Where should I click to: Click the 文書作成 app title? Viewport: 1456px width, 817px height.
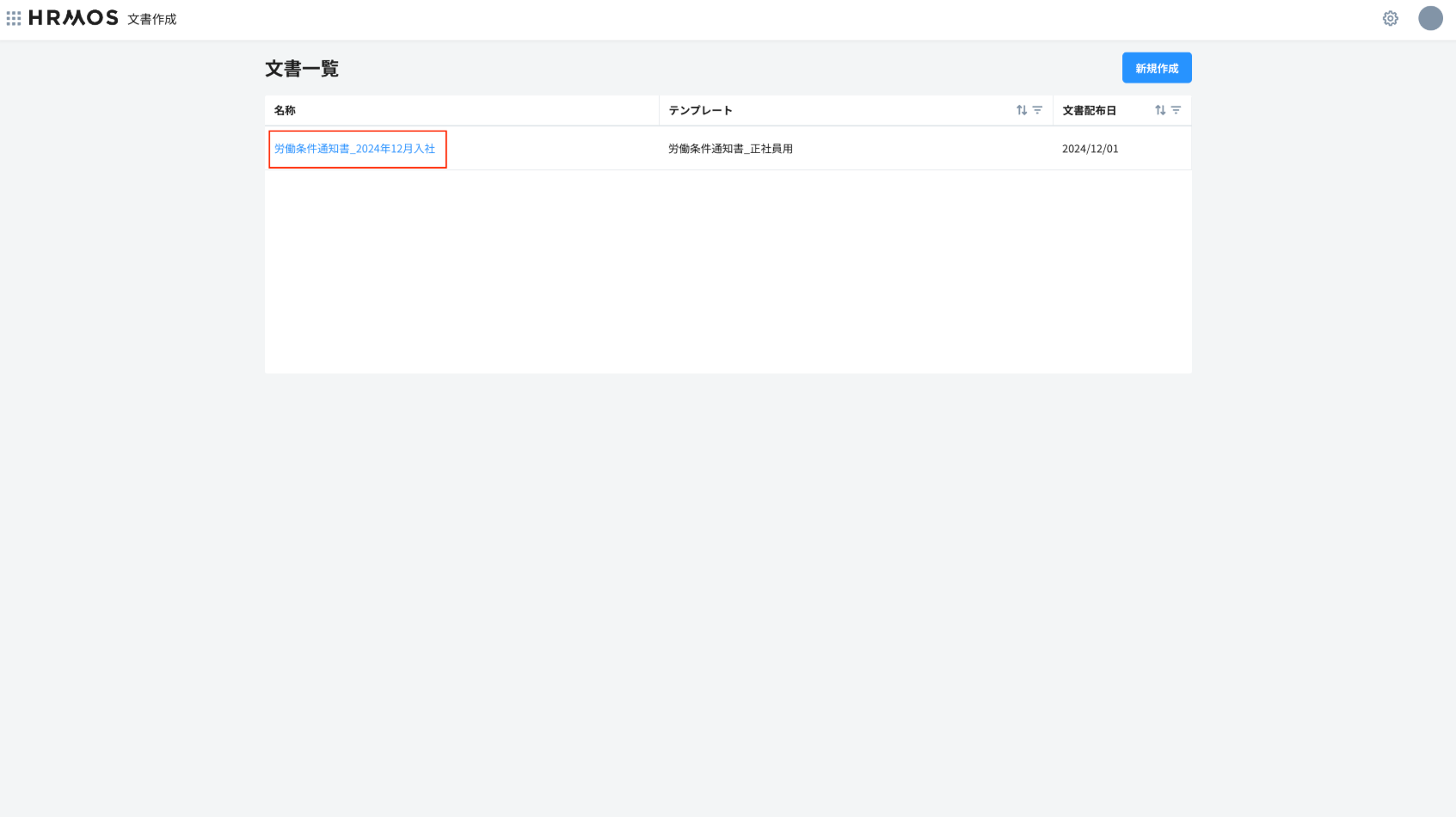coord(151,19)
